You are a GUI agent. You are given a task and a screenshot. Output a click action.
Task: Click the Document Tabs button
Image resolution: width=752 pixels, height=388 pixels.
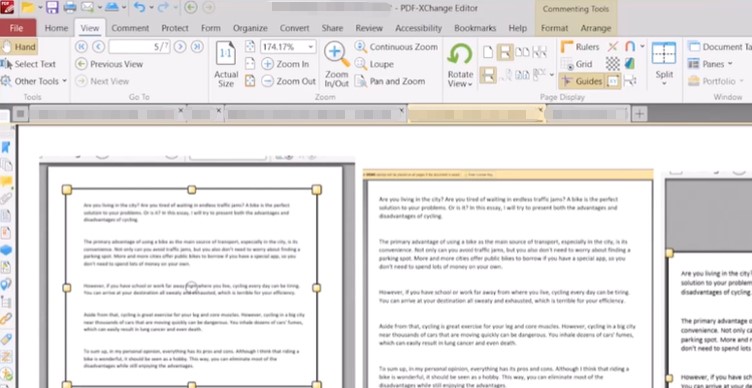pos(719,47)
